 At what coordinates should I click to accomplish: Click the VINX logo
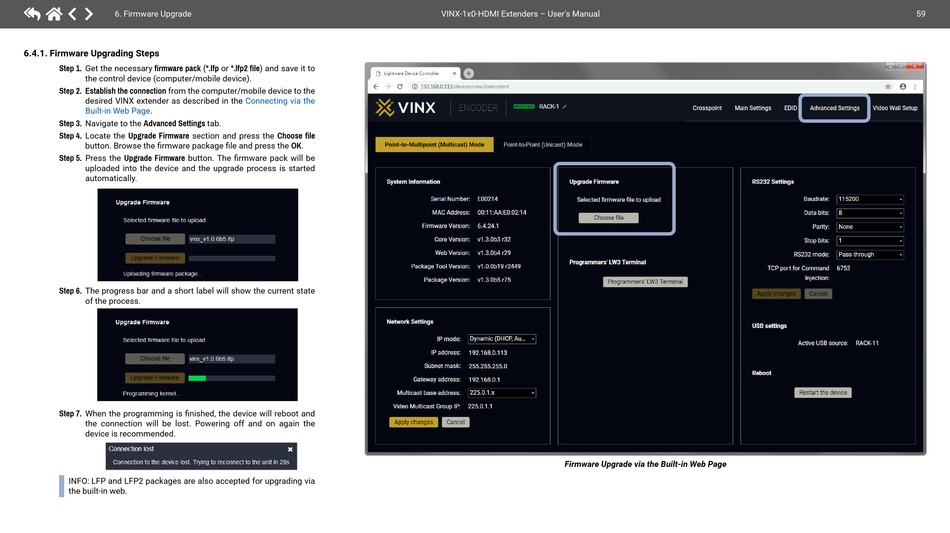click(405, 108)
